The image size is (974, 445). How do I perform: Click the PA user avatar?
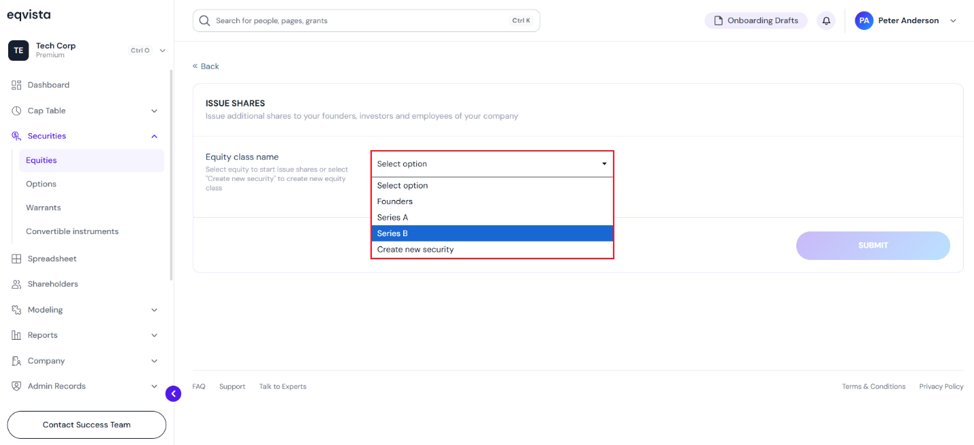[863, 21]
